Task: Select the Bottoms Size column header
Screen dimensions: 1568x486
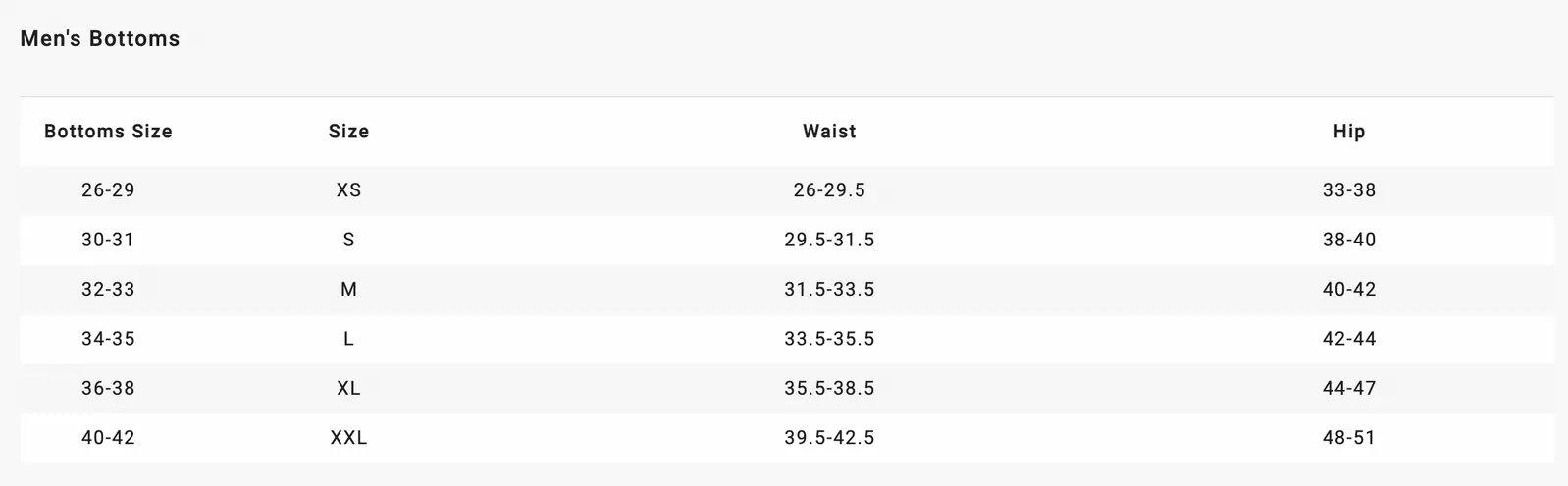Action: tap(108, 132)
